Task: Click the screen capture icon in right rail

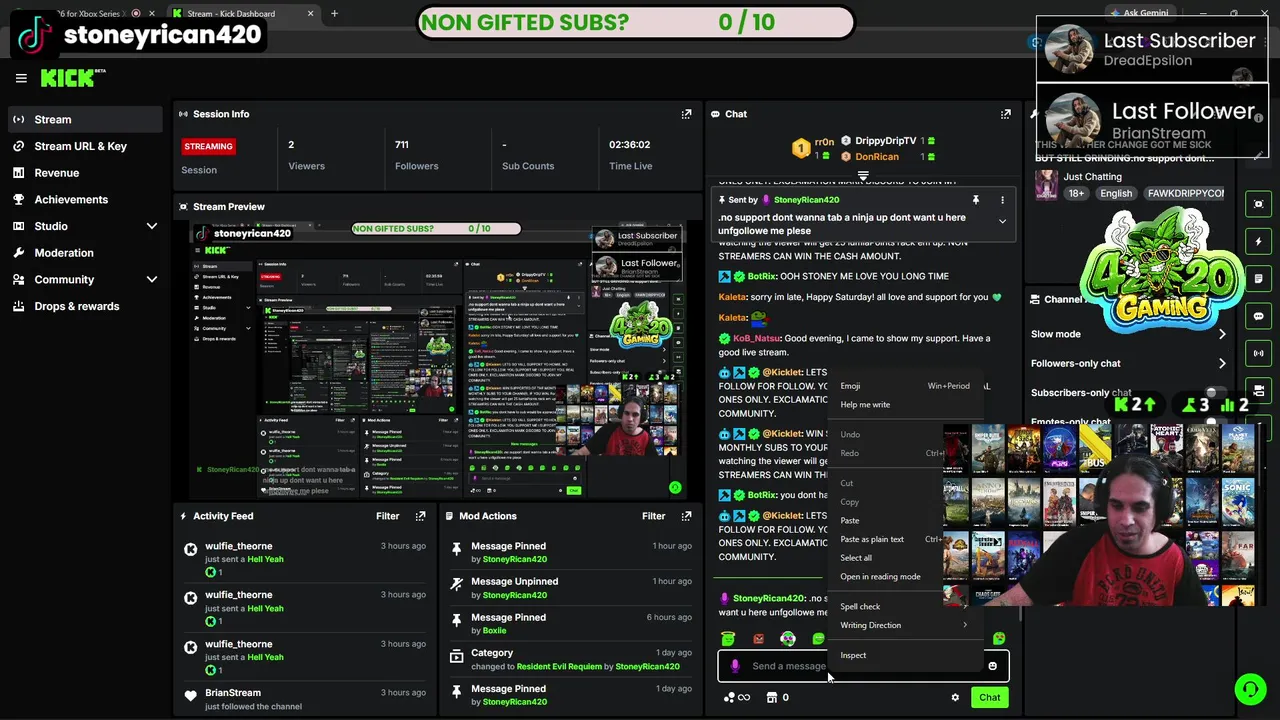Action: tap(1259, 204)
